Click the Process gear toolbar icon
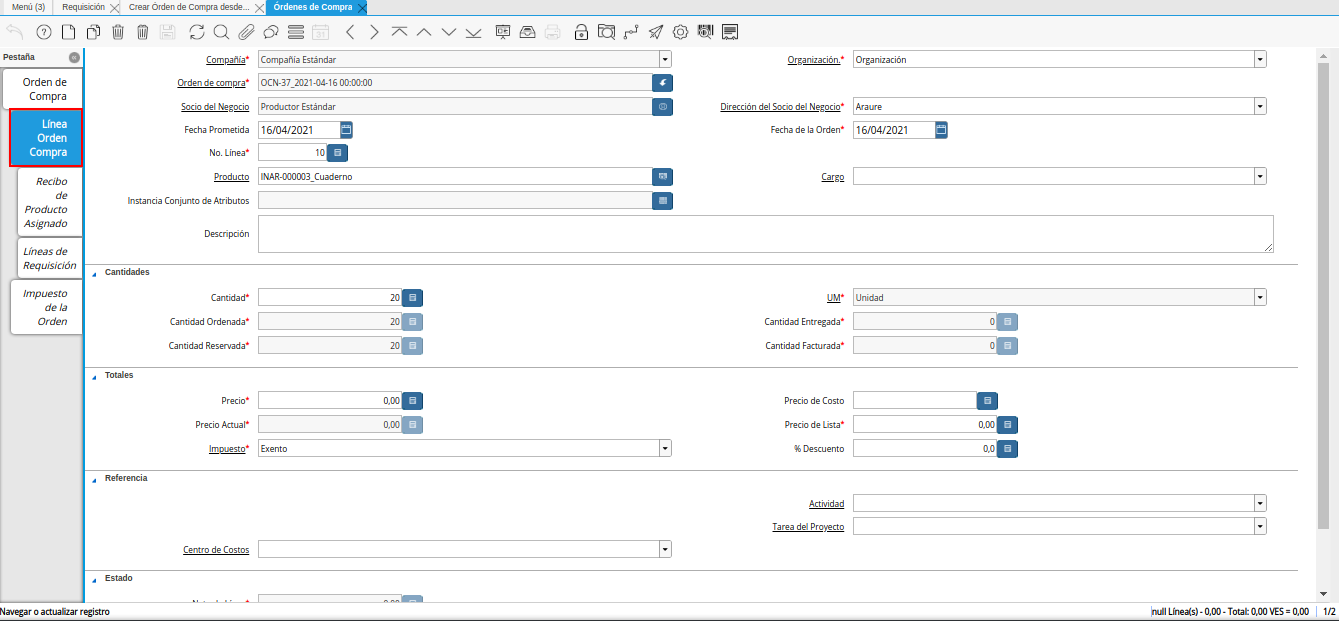1339x621 pixels. (x=681, y=32)
